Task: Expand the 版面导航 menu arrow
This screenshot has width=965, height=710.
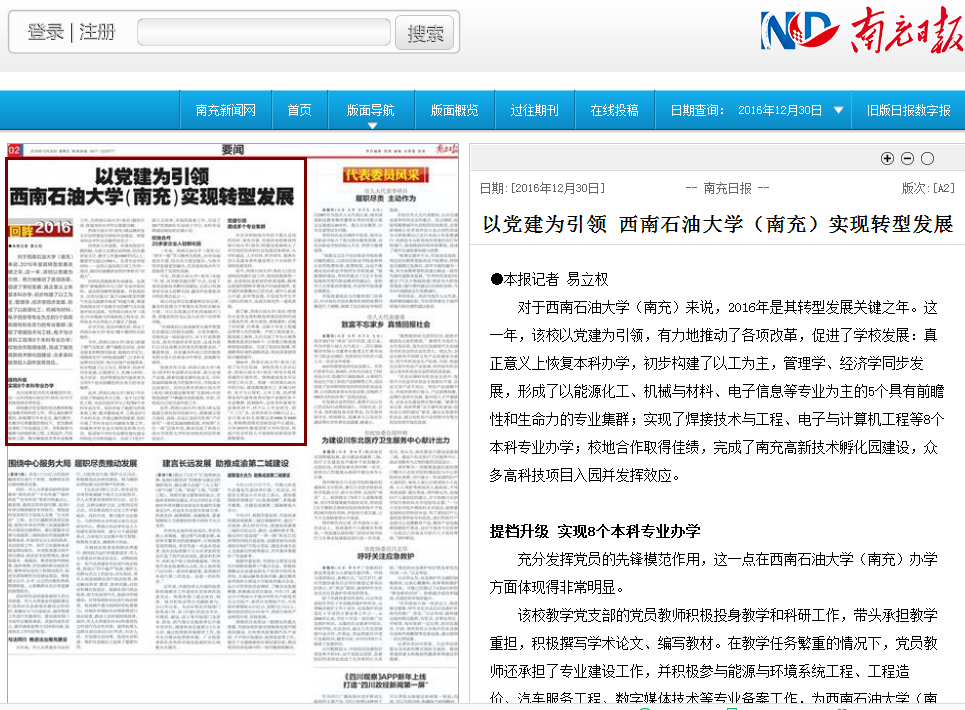Action: click(372, 126)
